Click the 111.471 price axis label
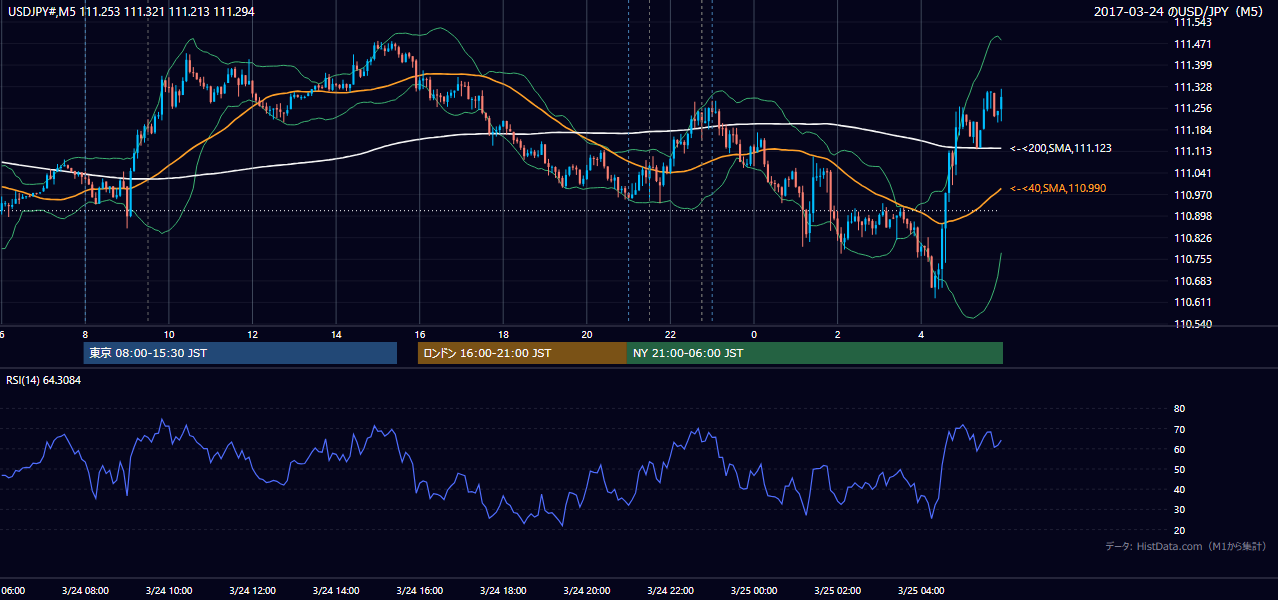 click(1194, 44)
